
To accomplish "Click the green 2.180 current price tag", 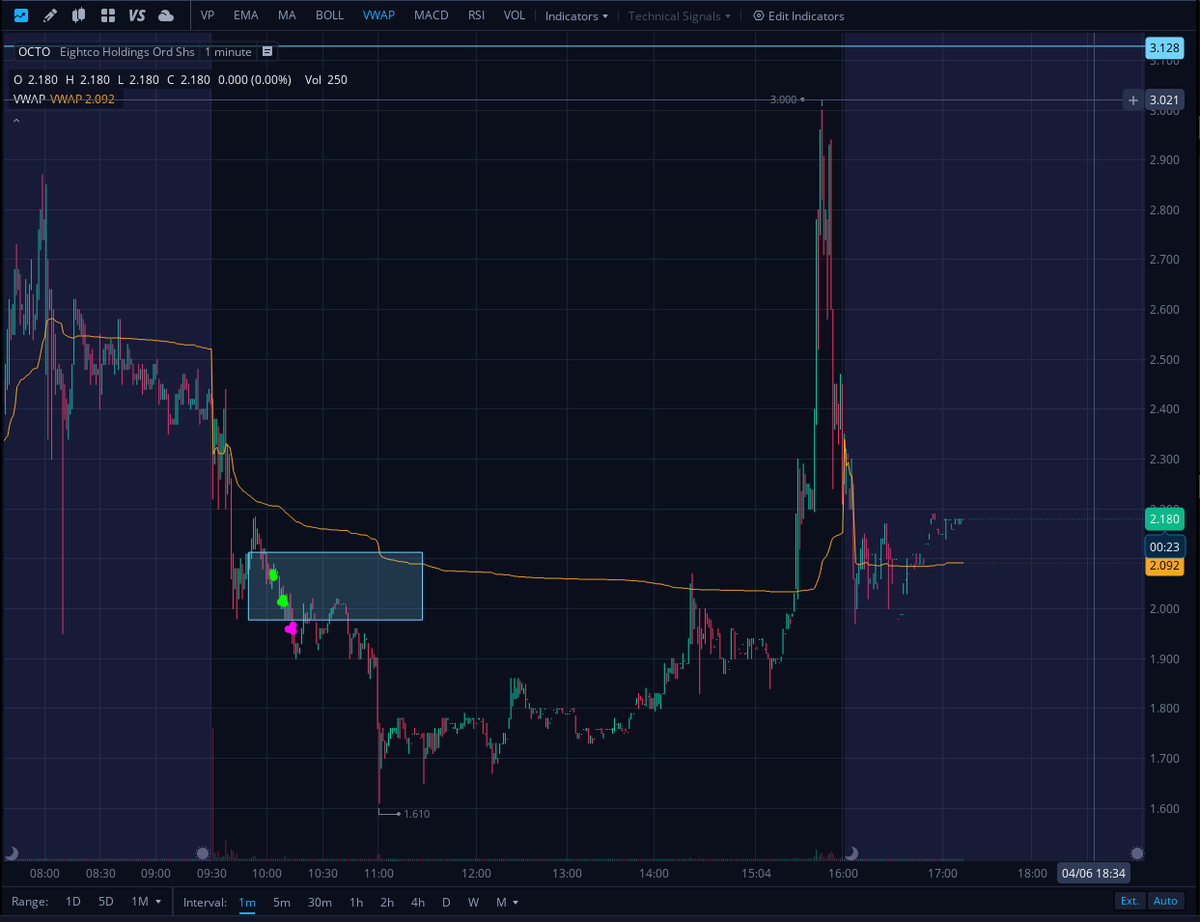I will (x=1165, y=519).
